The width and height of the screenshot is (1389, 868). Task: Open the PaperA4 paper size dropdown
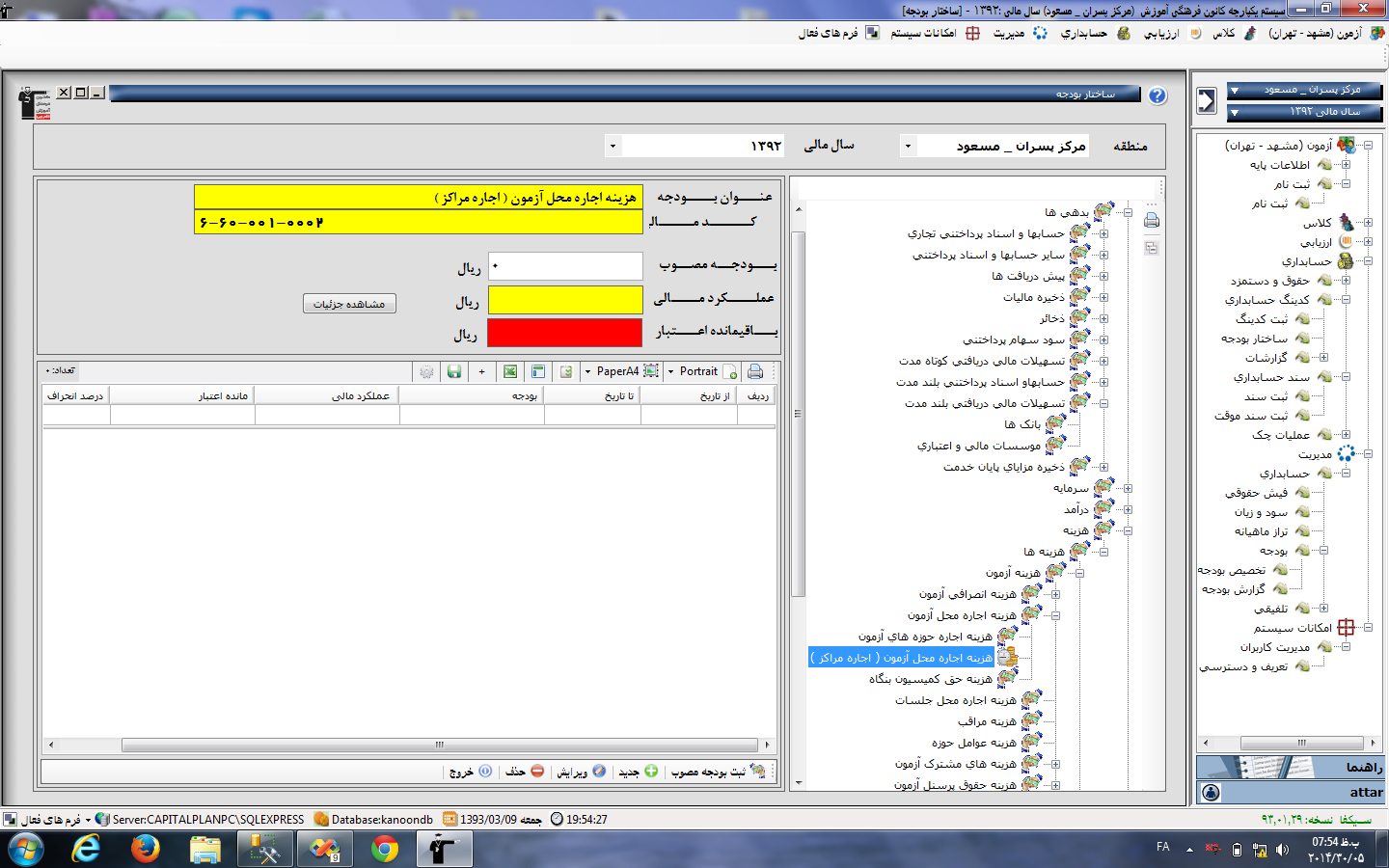point(587,371)
